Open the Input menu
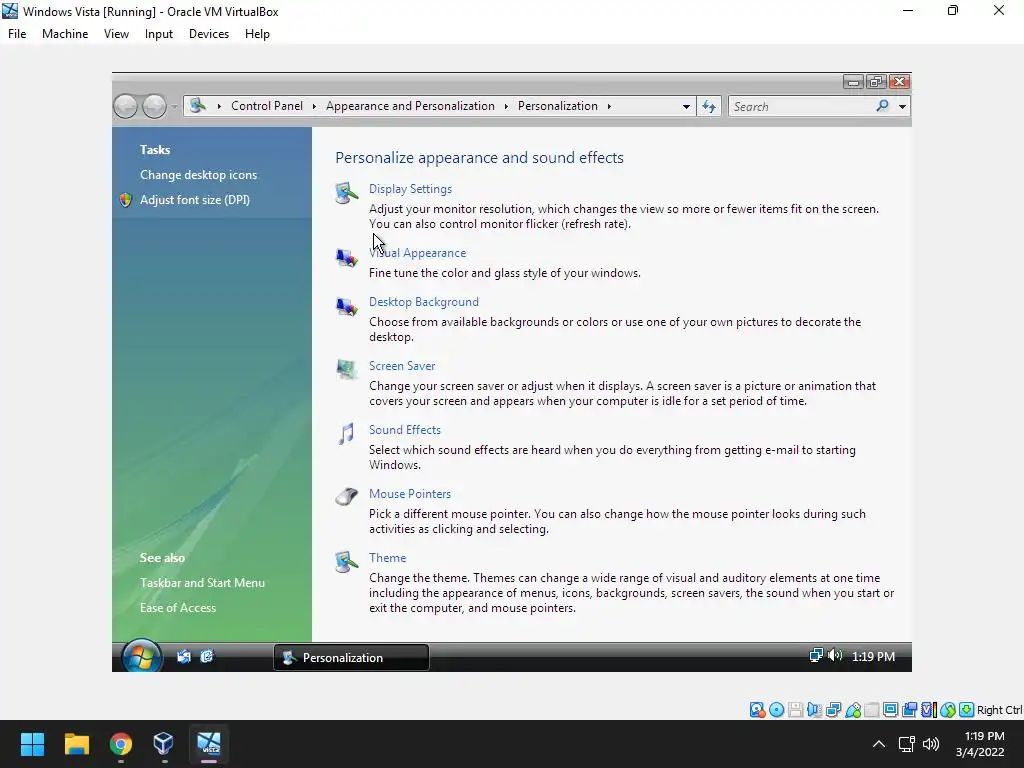1024x768 pixels. tap(159, 34)
